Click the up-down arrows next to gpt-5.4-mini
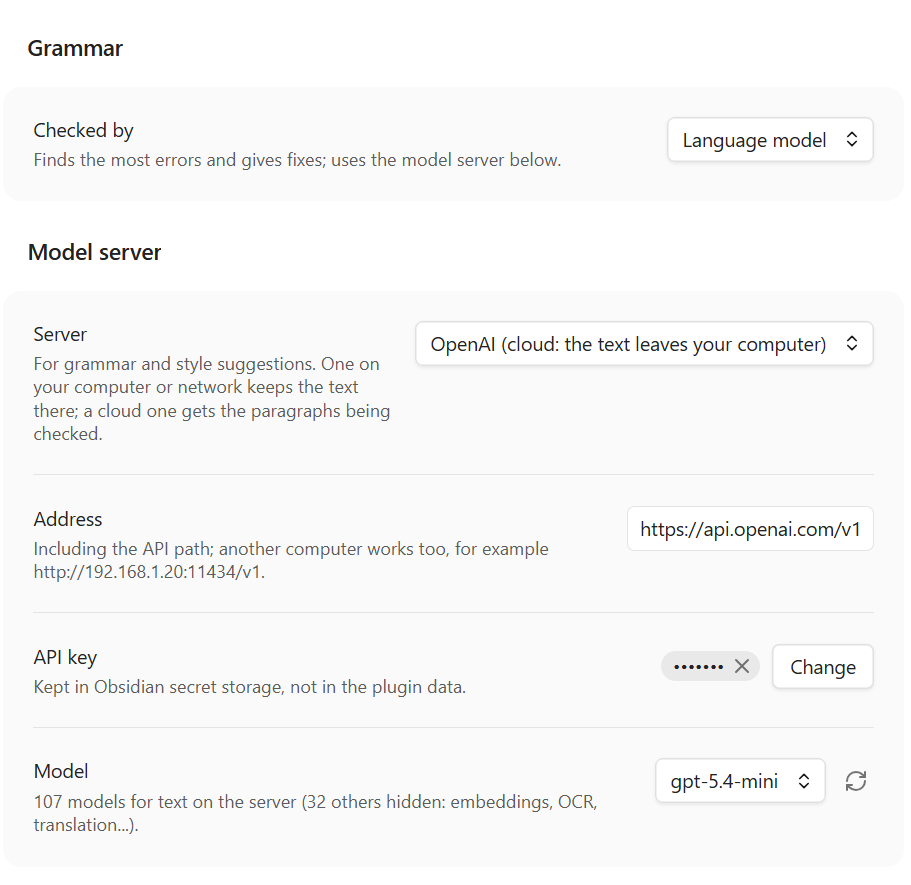 tap(804, 781)
